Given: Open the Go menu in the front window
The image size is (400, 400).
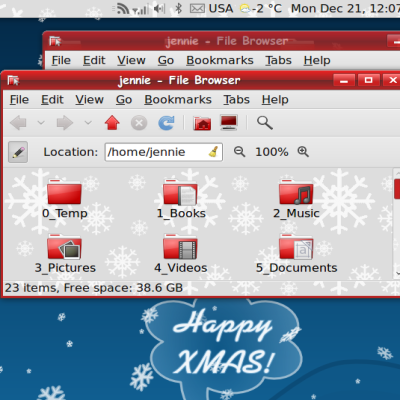Looking at the screenshot, I should 124,100.
